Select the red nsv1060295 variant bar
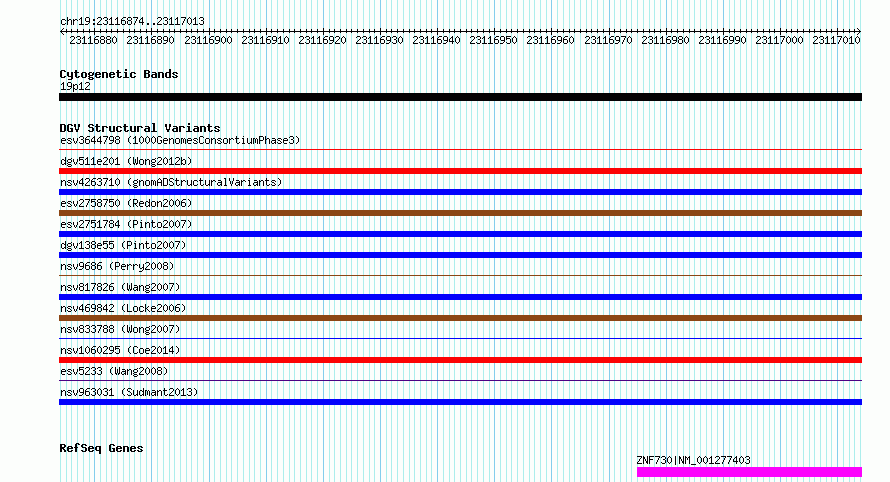This screenshot has height=482, width=890. (x=460, y=360)
